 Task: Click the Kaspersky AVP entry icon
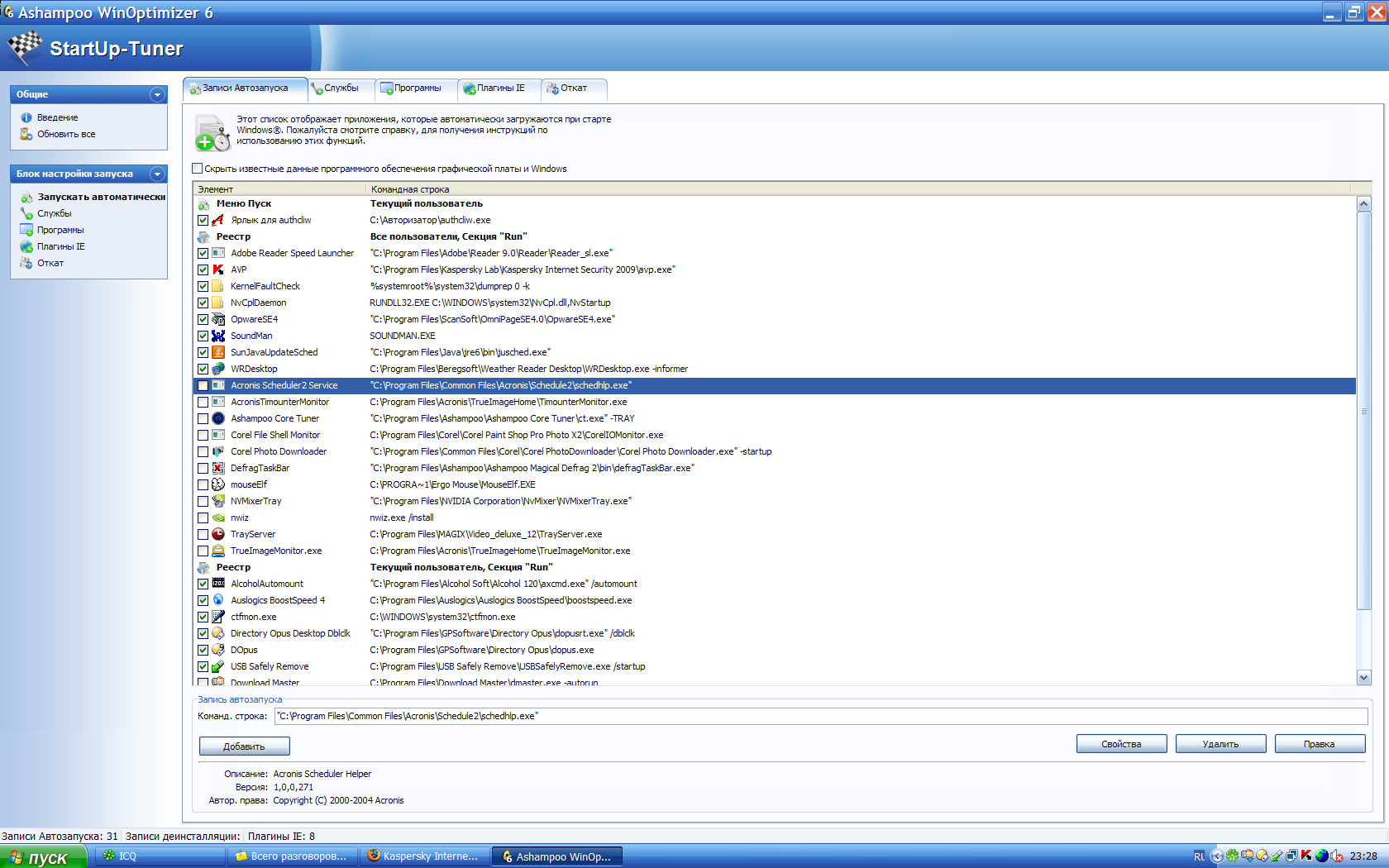click(x=218, y=269)
